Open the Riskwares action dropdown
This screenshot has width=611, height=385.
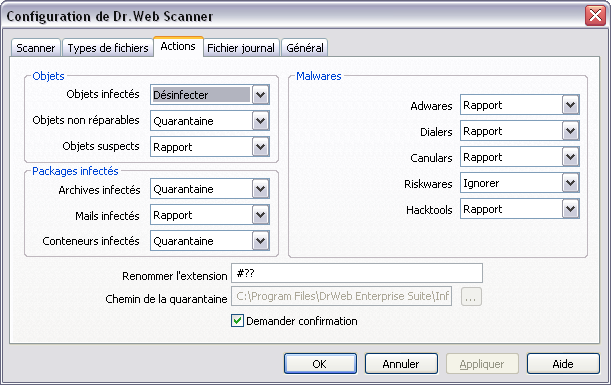(x=570, y=183)
